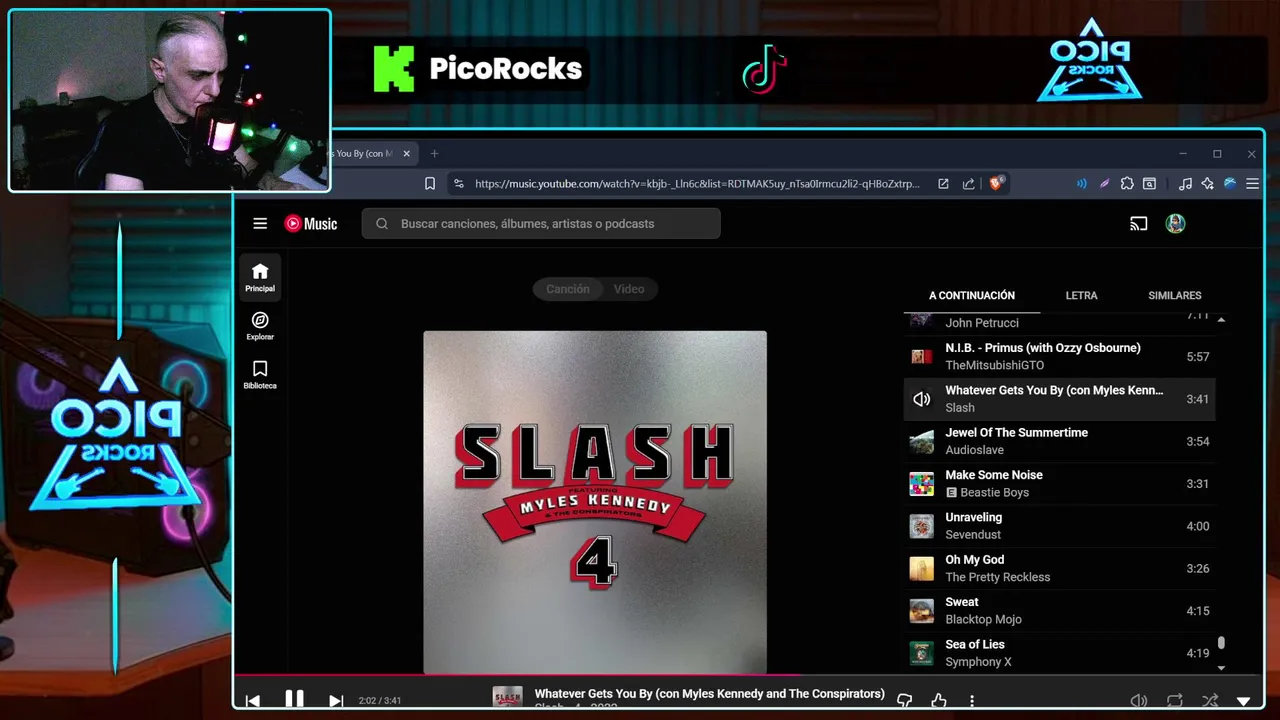The image size is (1280, 720).
Task: Open the account avatar menu
Action: [1176, 224]
